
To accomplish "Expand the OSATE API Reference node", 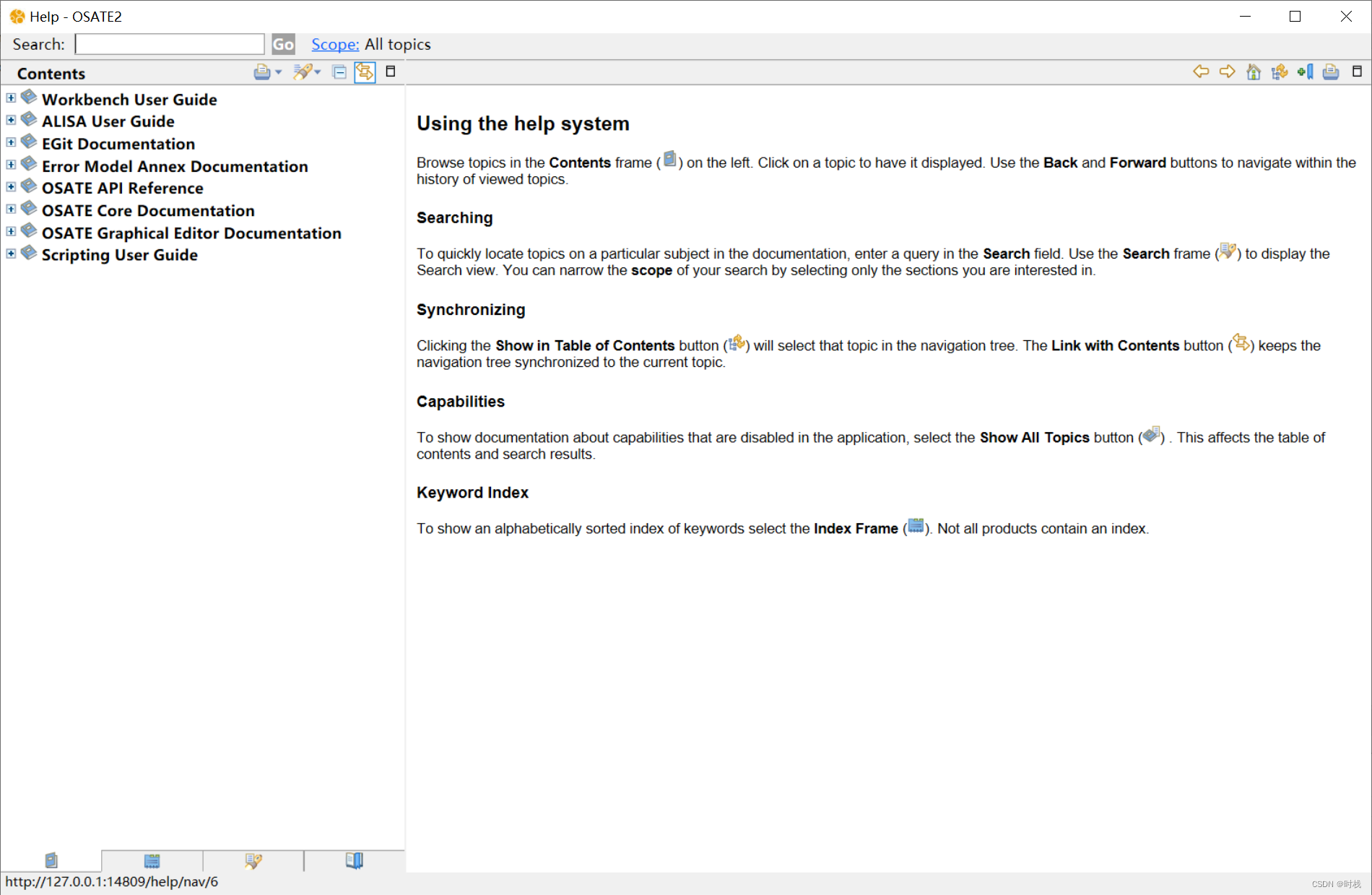I will (11, 186).
